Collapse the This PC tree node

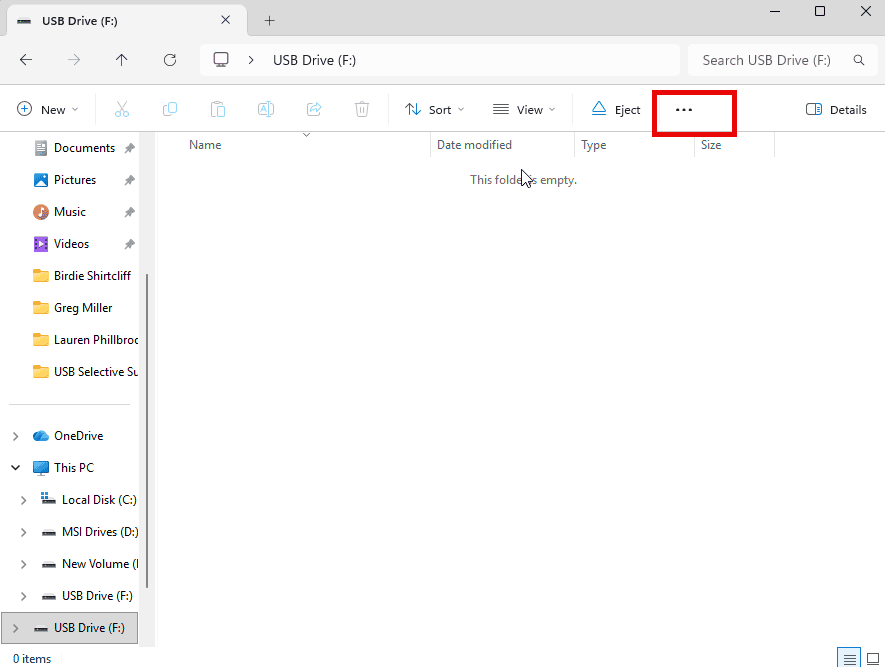click(x=15, y=467)
